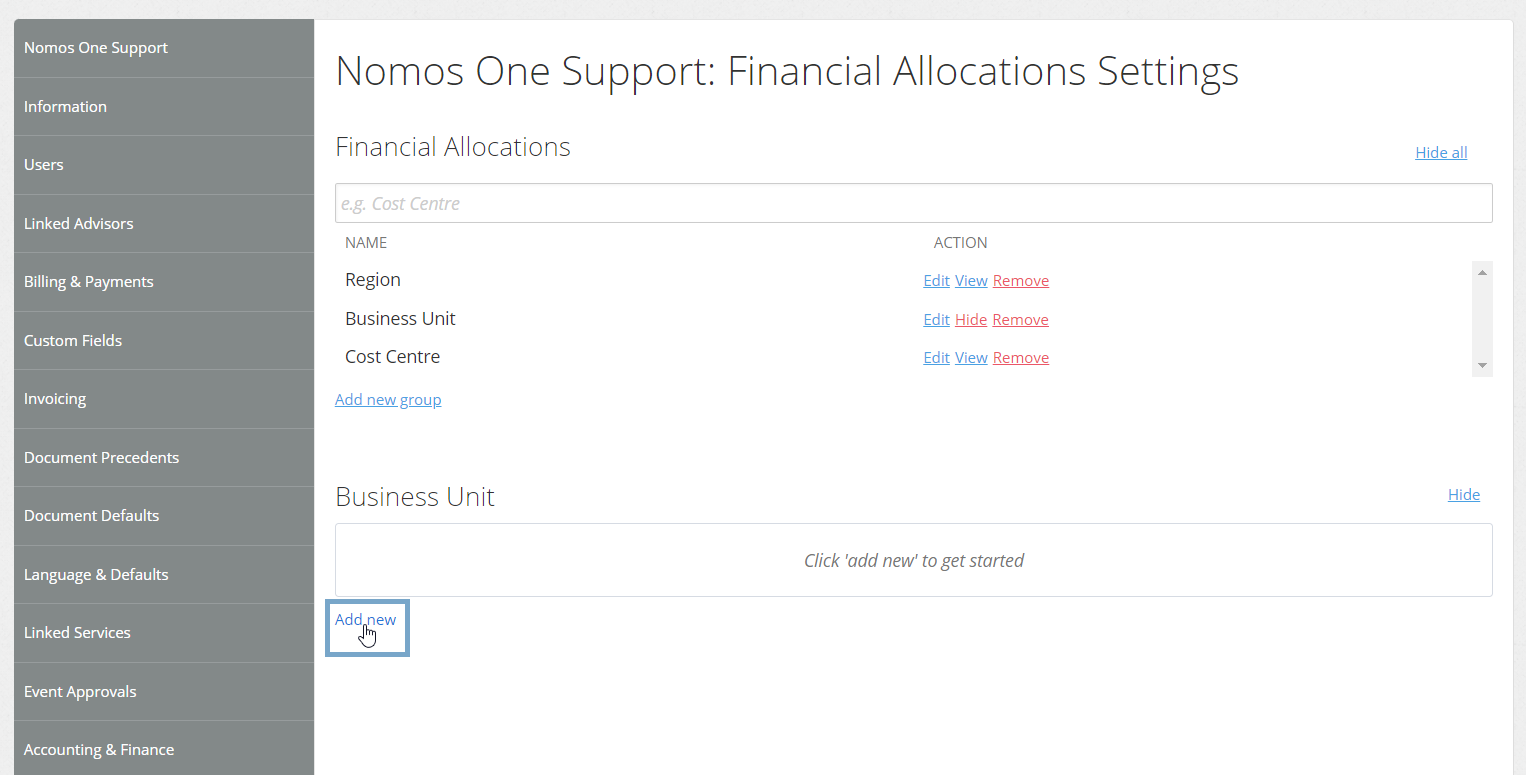Image resolution: width=1526 pixels, height=775 pixels.
Task: Click the scroll down arrow in allocations list
Action: tap(1482, 366)
